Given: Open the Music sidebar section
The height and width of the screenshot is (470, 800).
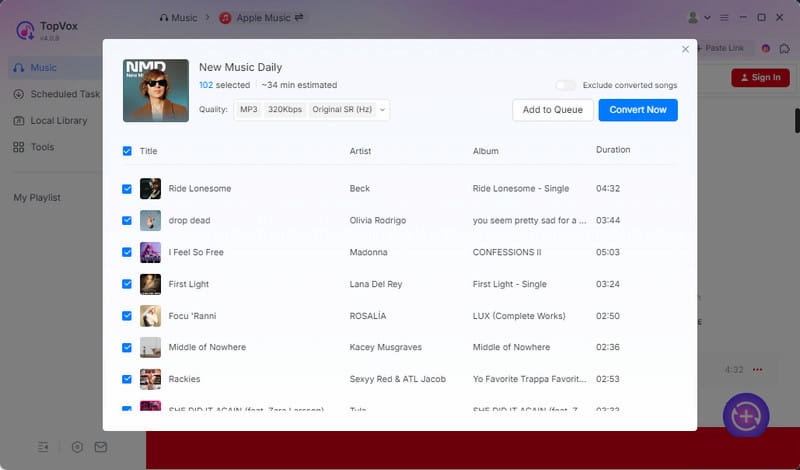Looking at the screenshot, I should tap(55, 67).
